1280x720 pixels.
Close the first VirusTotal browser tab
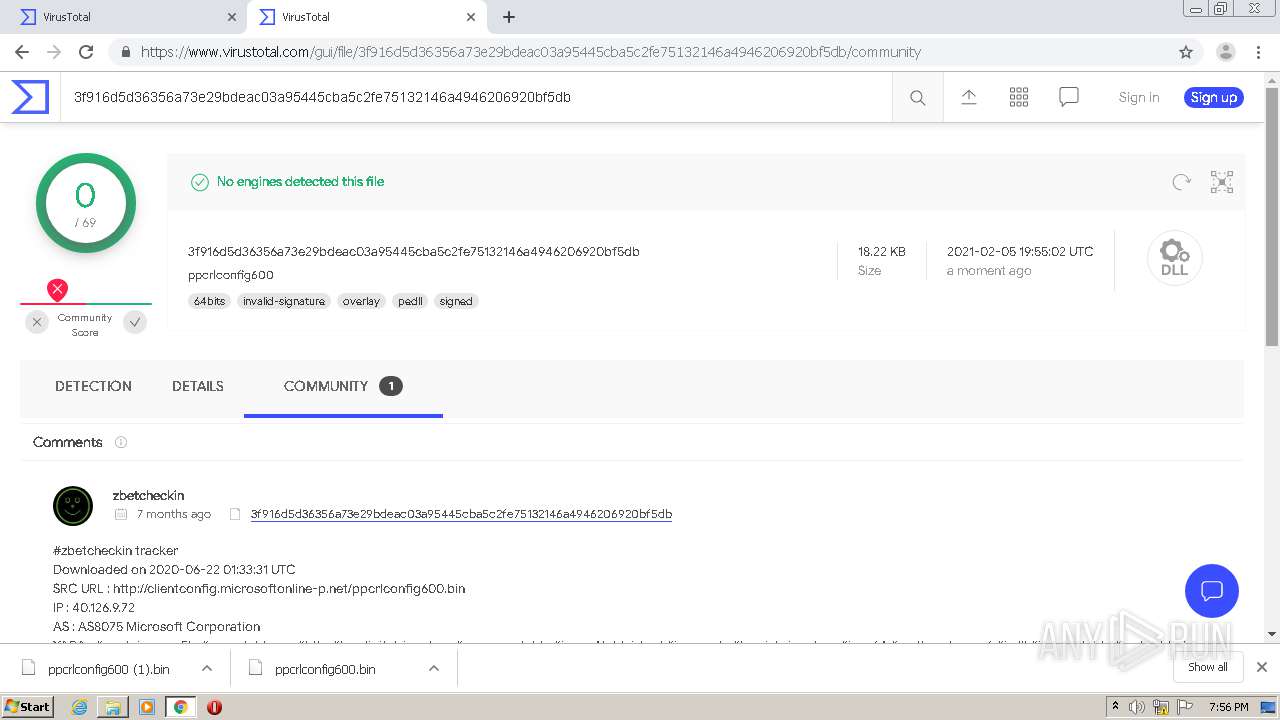pyautogui.click(x=232, y=17)
